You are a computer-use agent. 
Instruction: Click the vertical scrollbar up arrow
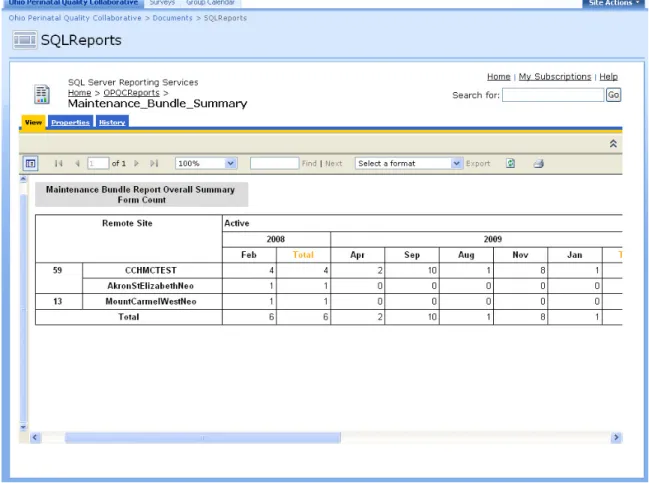(24, 179)
